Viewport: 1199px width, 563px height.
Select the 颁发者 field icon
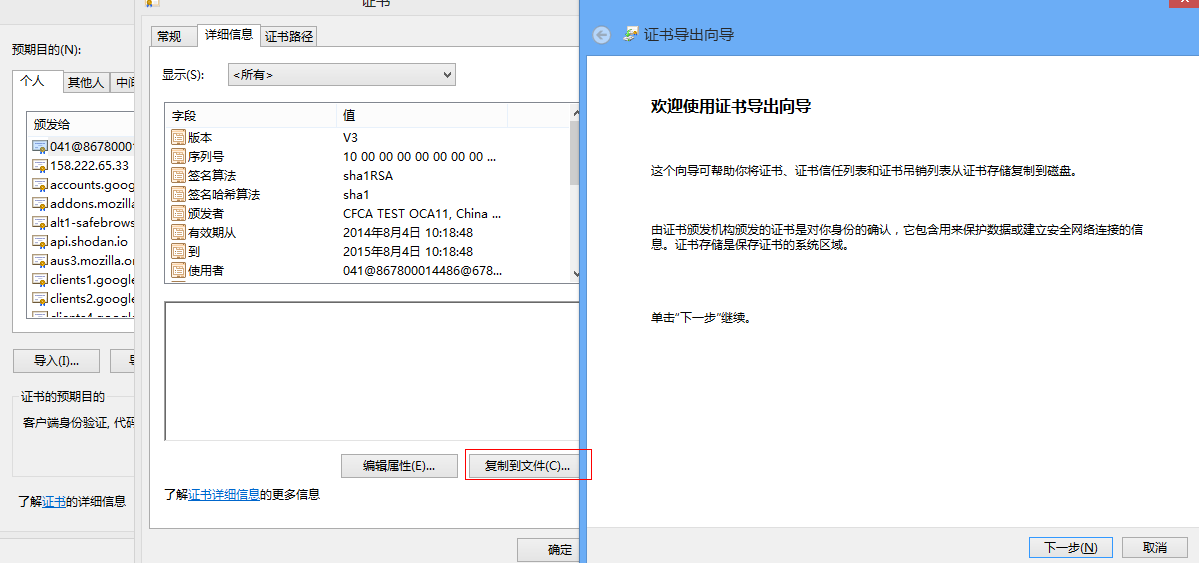coord(178,213)
